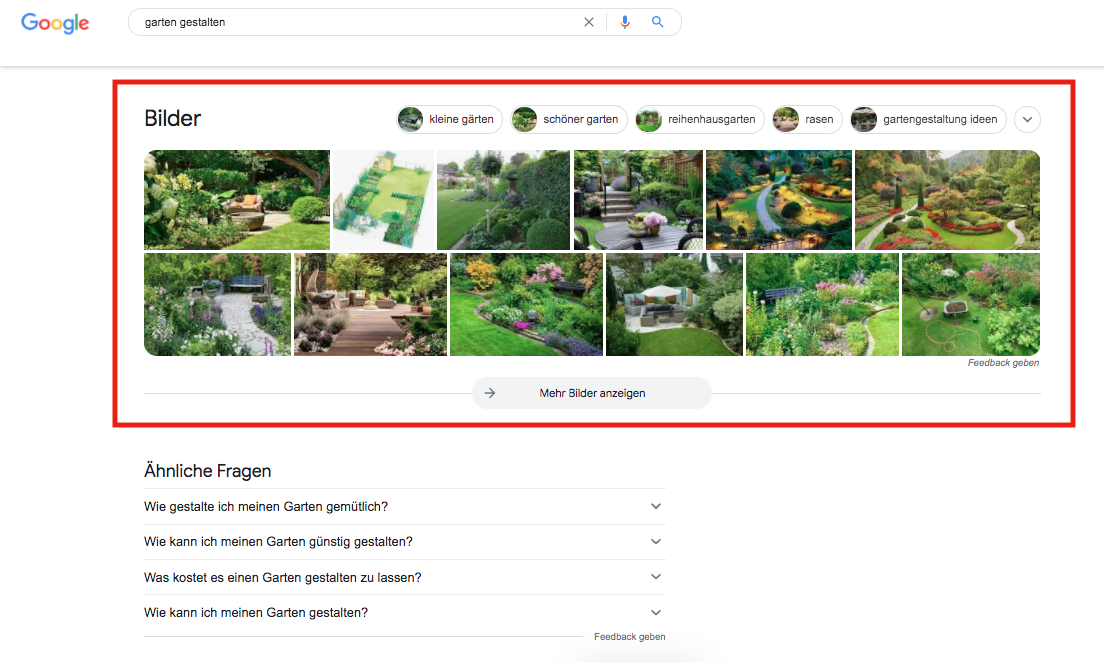Image resolution: width=1104 pixels, height=662 pixels.
Task: Expand Was kostet es einen Garten gestalten zu lassen?
Action: click(405, 577)
